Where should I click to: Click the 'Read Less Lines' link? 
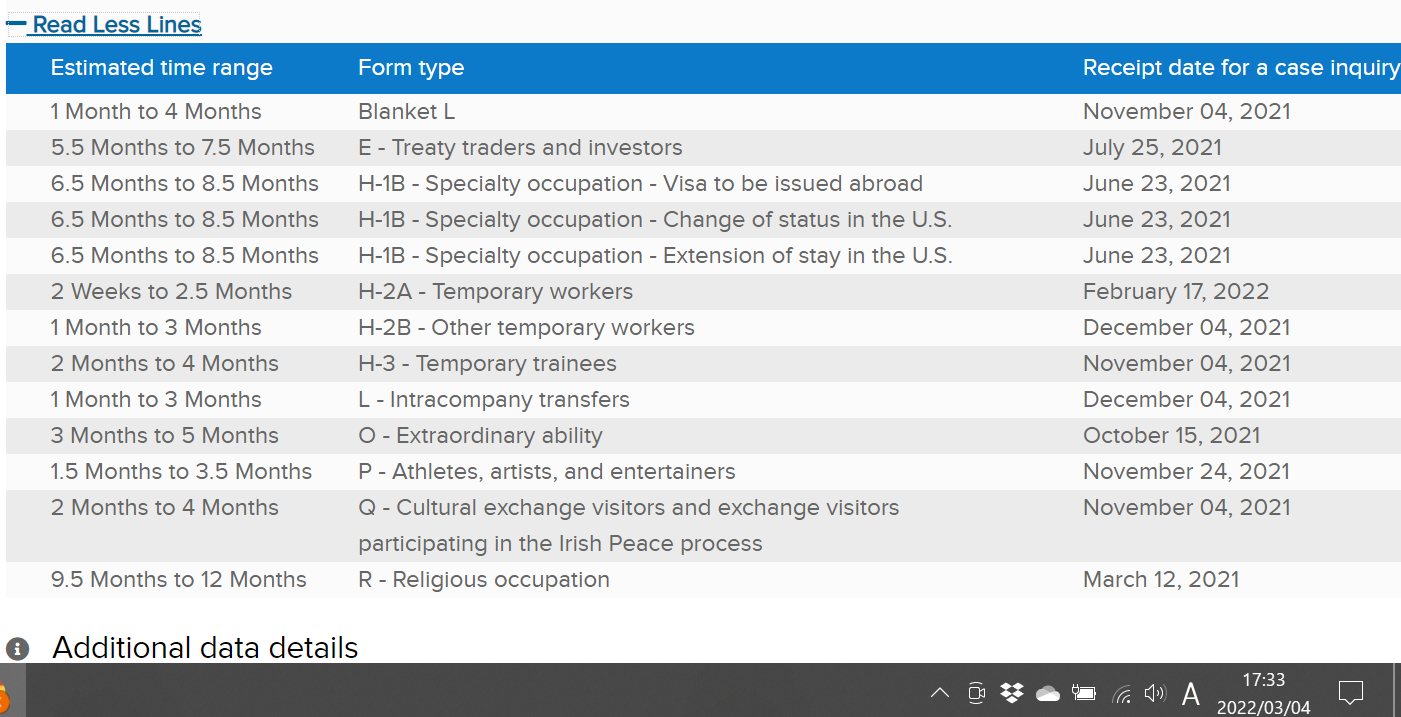(117, 25)
